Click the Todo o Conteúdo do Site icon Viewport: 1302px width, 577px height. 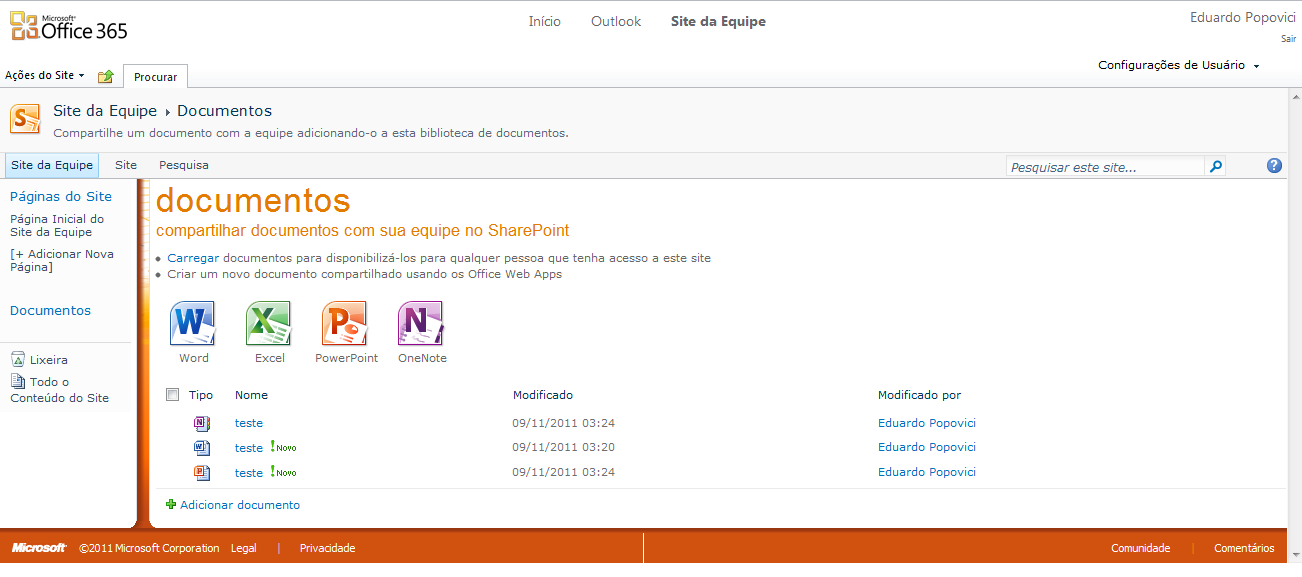click(x=17, y=381)
